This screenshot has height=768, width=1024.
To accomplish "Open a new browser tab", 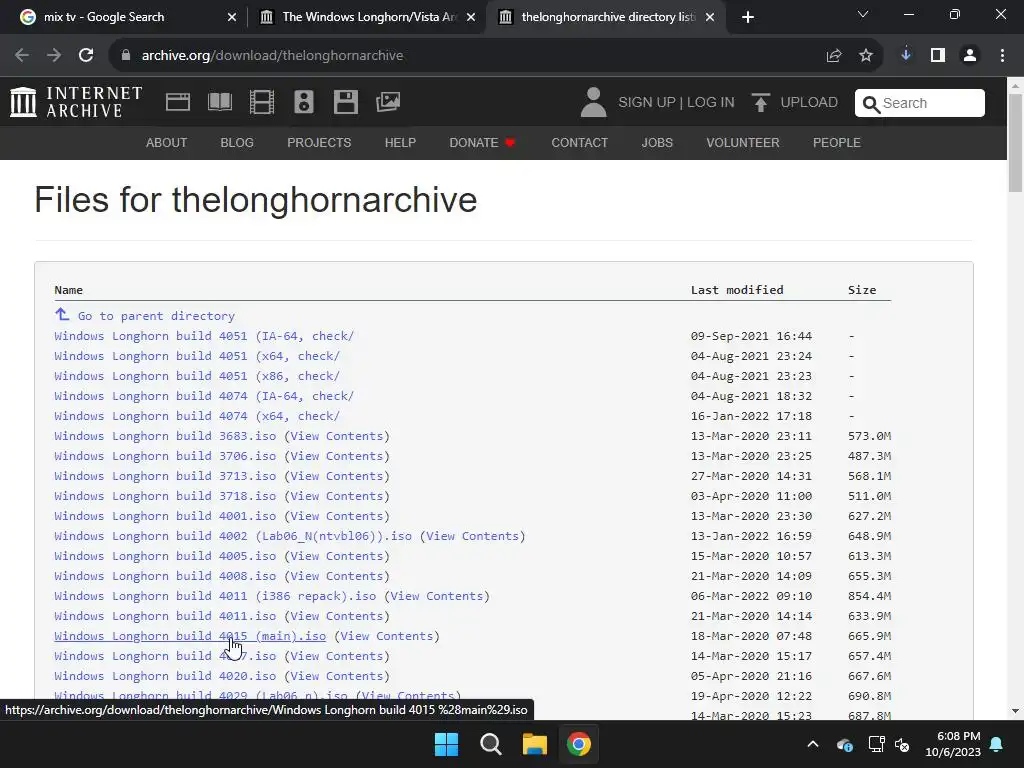I will coord(748,17).
